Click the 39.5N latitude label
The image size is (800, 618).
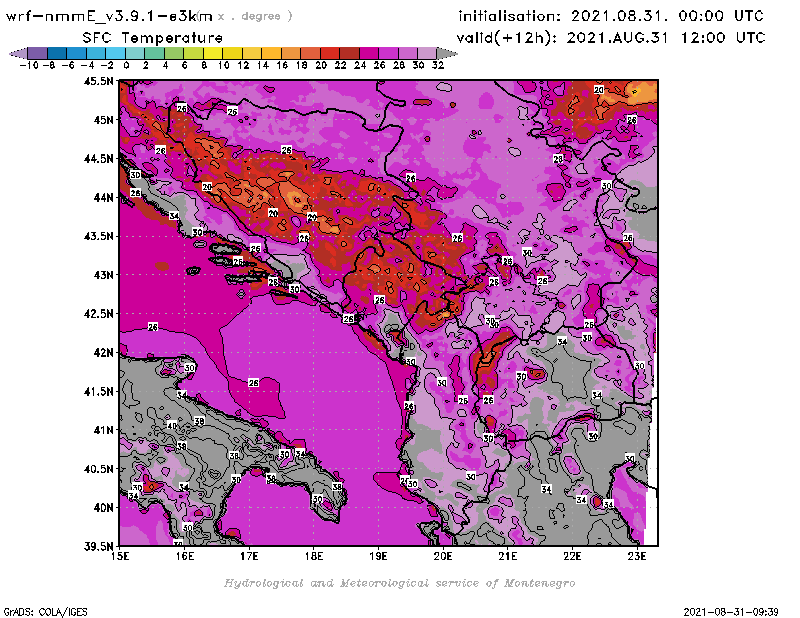coord(98,547)
